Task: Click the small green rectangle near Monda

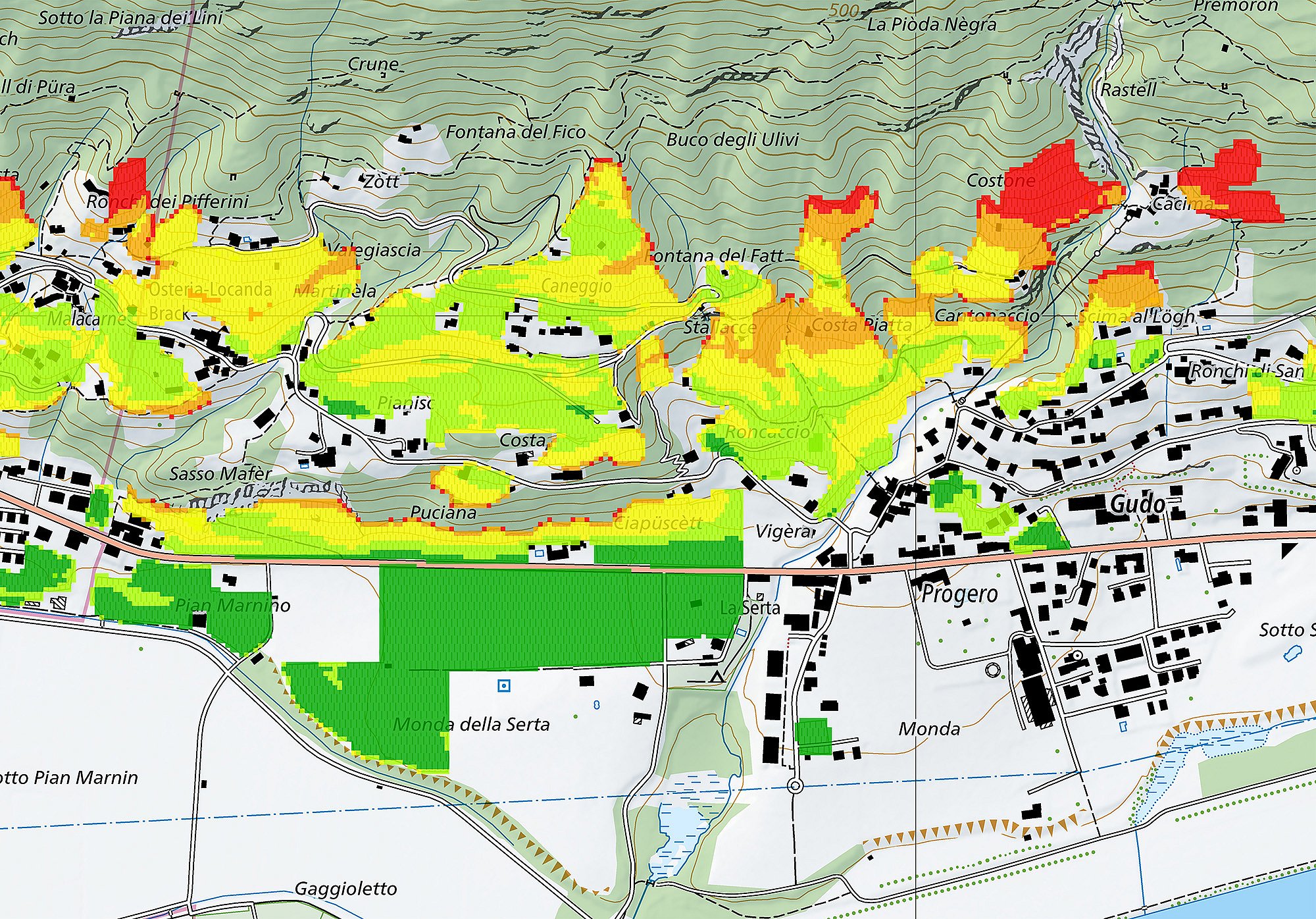Action: (813, 736)
